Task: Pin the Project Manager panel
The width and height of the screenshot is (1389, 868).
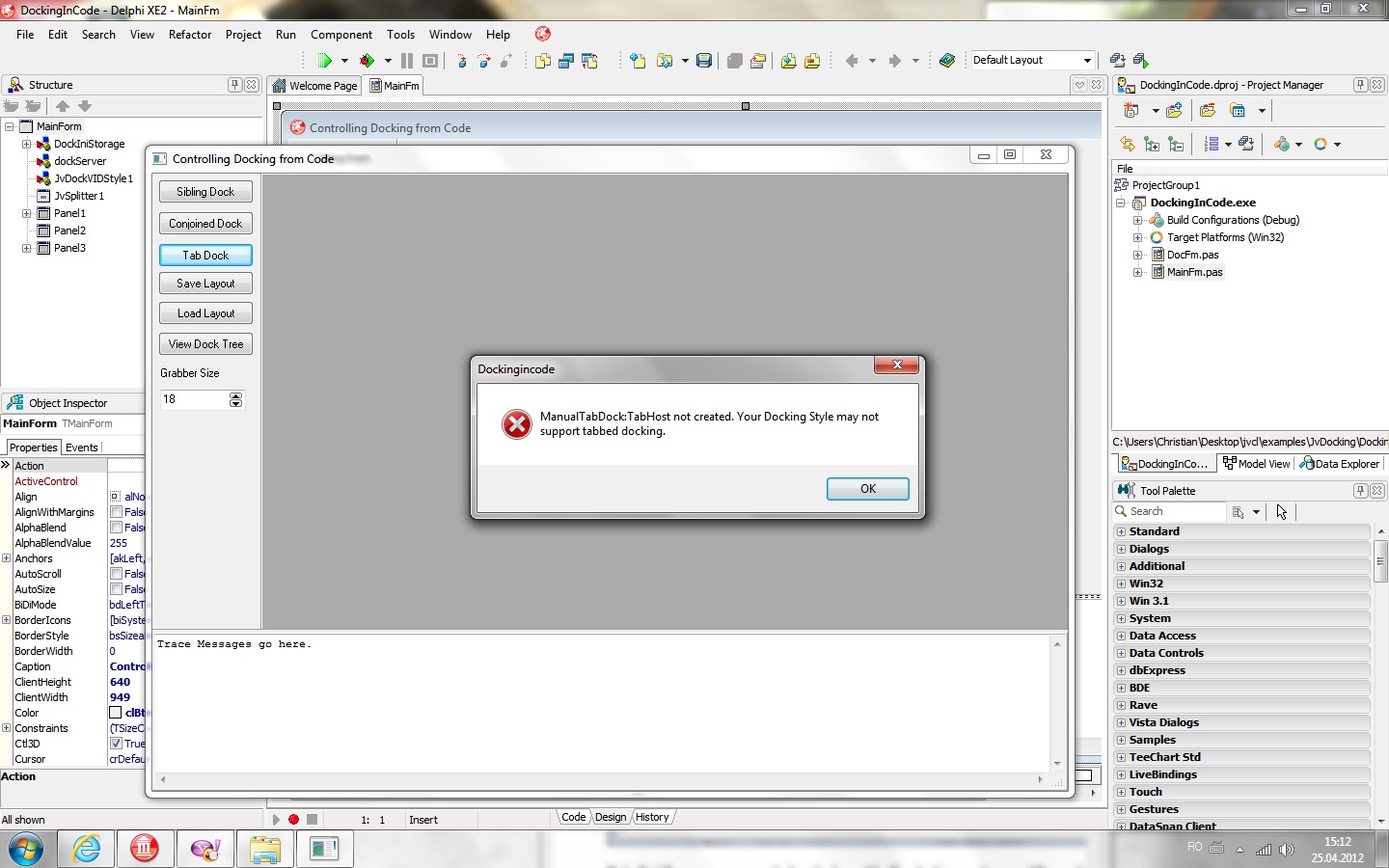Action: 1360,85
